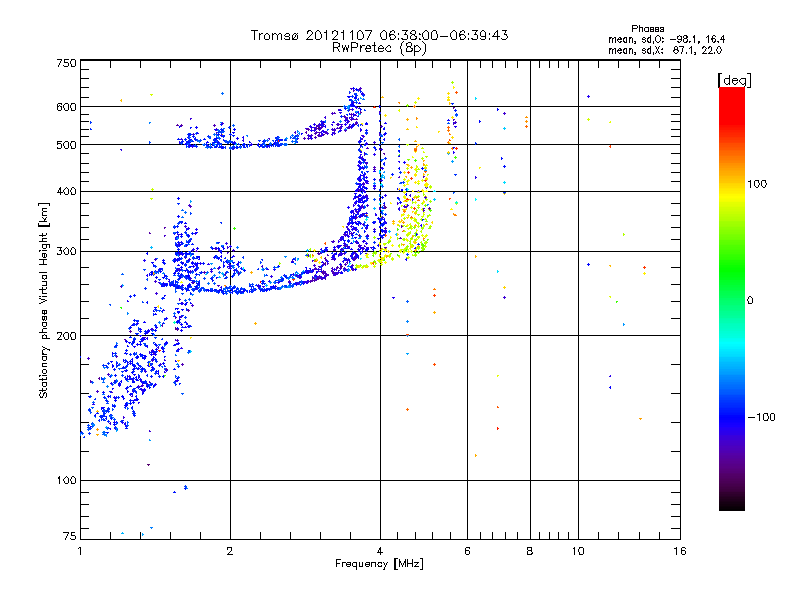Click the '[deg]' colorbar unit label
Image resolution: width=800 pixels, height=600 pixels.
point(734,80)
